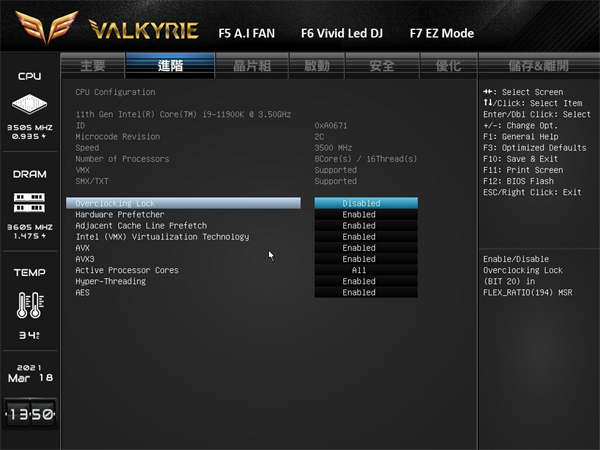
Task: Open F5 A.I FAN settings
Action: pyautogui.click(x=246, y=33)
